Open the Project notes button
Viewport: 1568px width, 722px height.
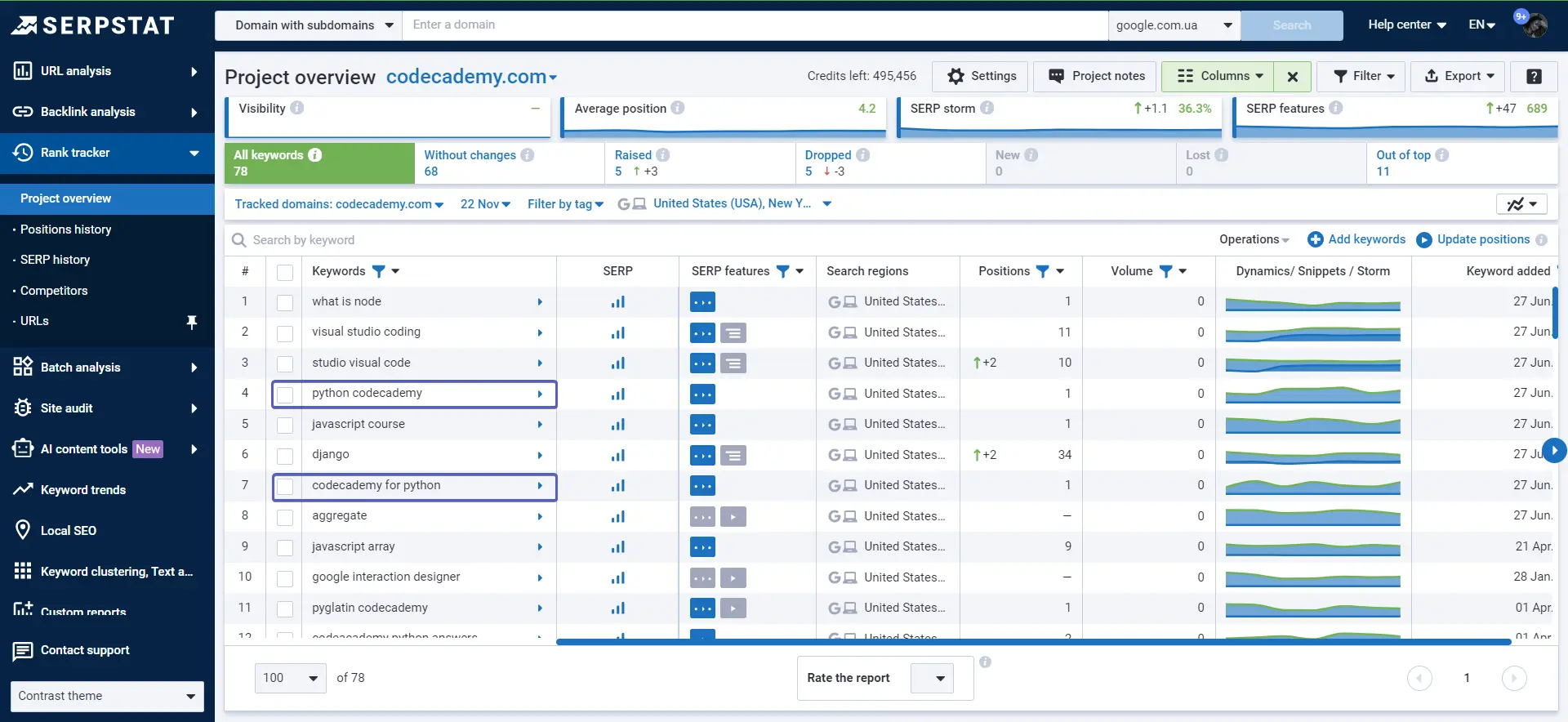tap(1095, 76)
